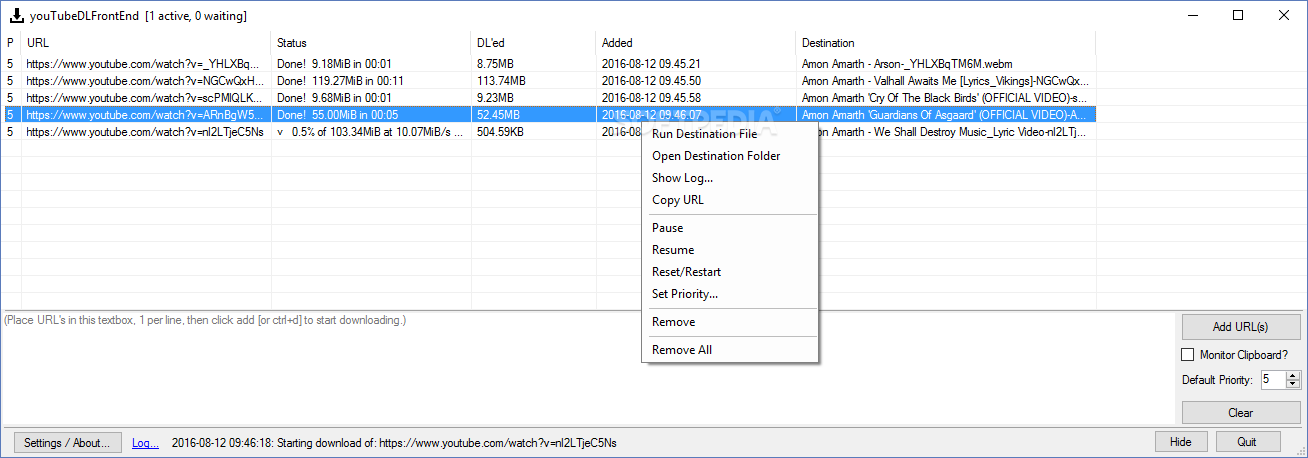Sort by the Destination column header

946,43
